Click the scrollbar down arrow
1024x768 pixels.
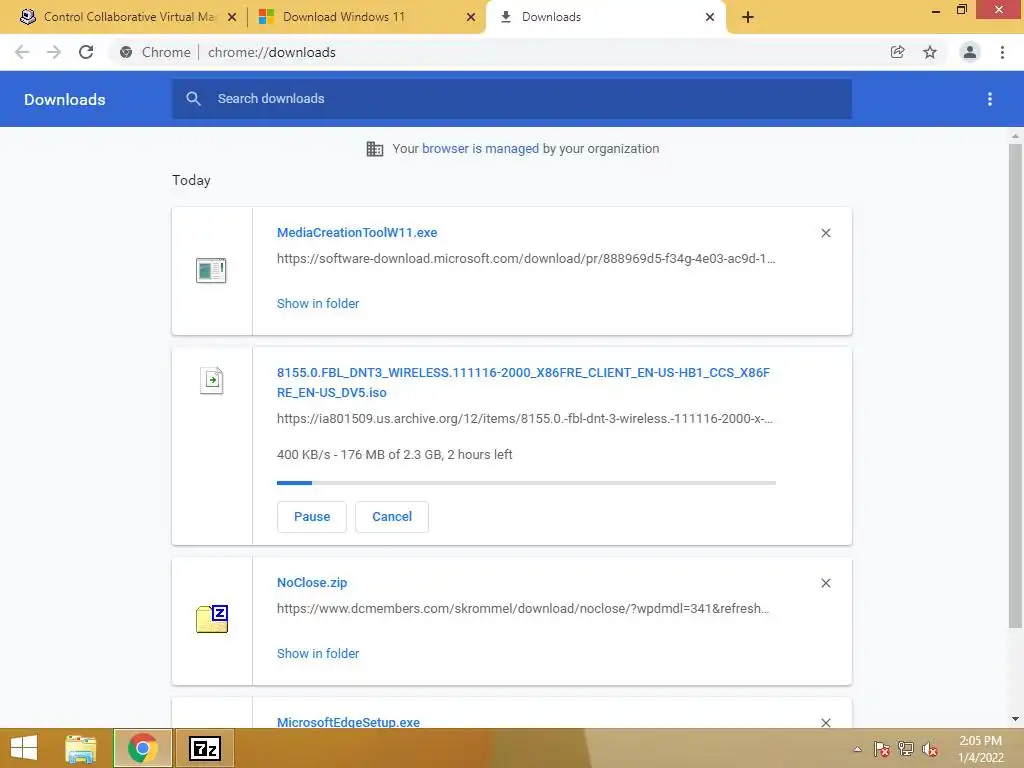[1015, 720]
